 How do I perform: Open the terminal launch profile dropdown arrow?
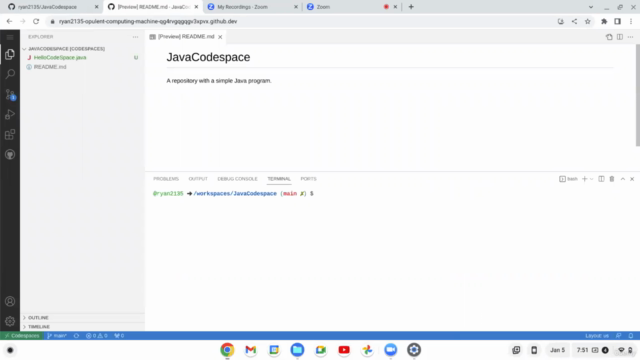[591, 179]
